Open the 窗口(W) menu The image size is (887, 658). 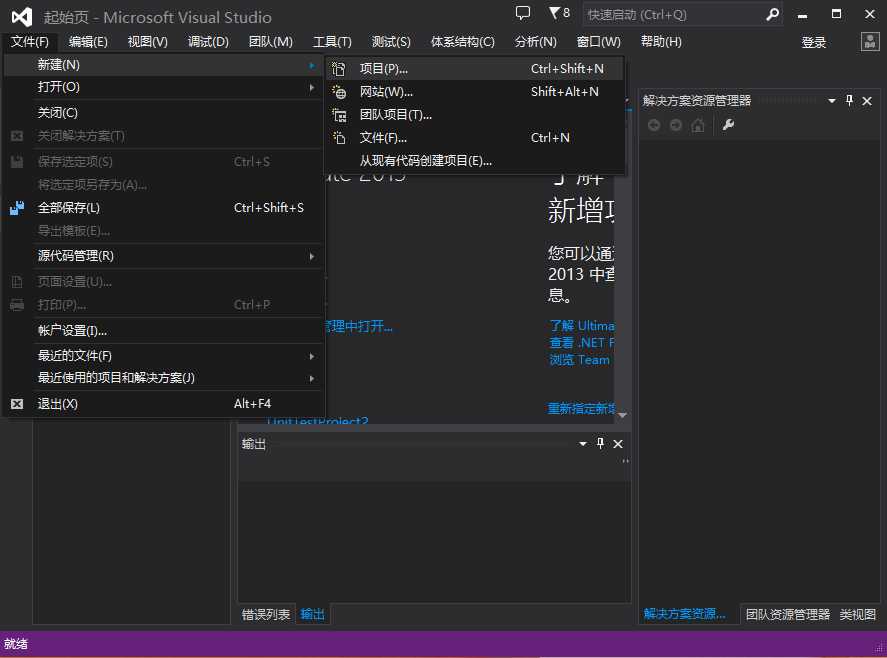point(598,42)
